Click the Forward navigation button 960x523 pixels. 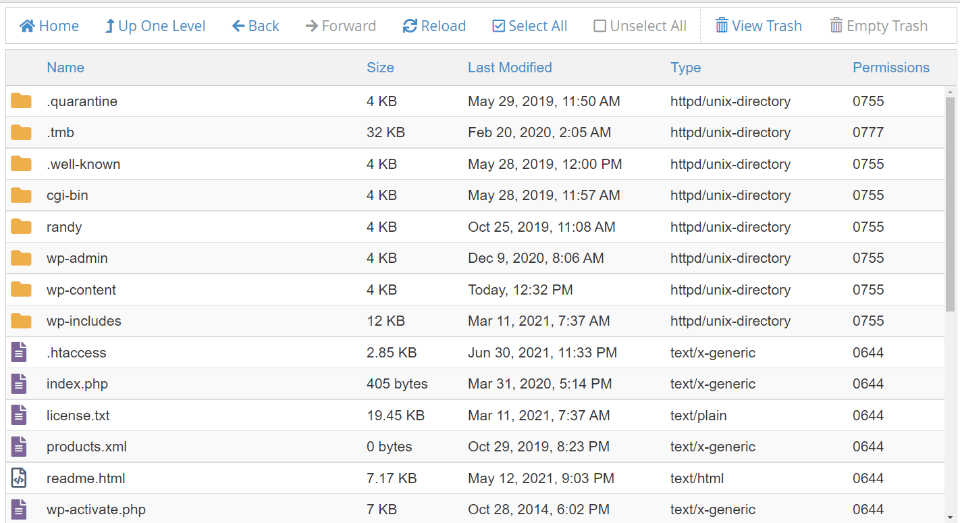tap(340, 26)
